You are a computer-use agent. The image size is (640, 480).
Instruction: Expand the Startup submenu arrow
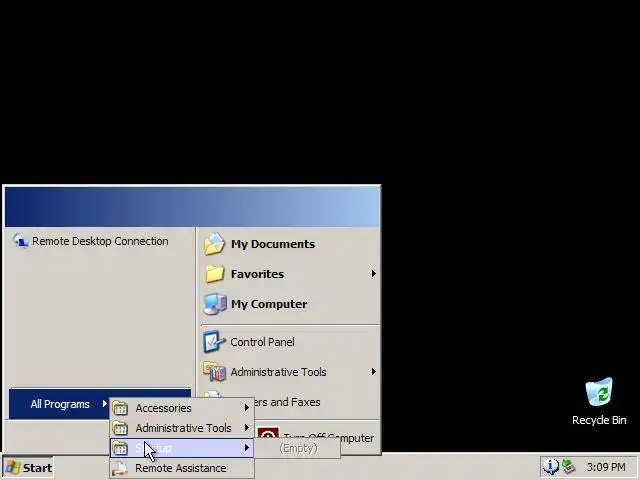[x=247, y=448]
